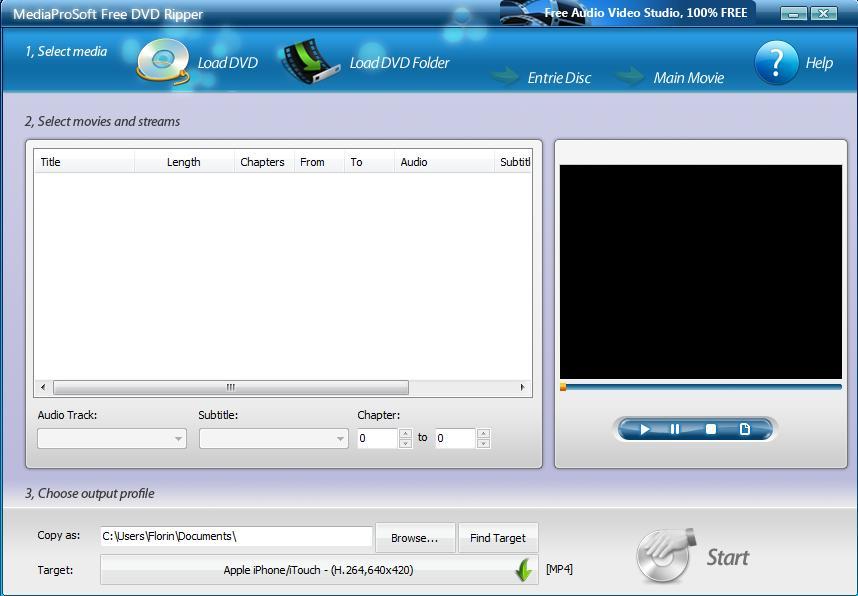Click the video progress bar under the preview
Viewport: 858px width, 596px height.
pos(699,385)
